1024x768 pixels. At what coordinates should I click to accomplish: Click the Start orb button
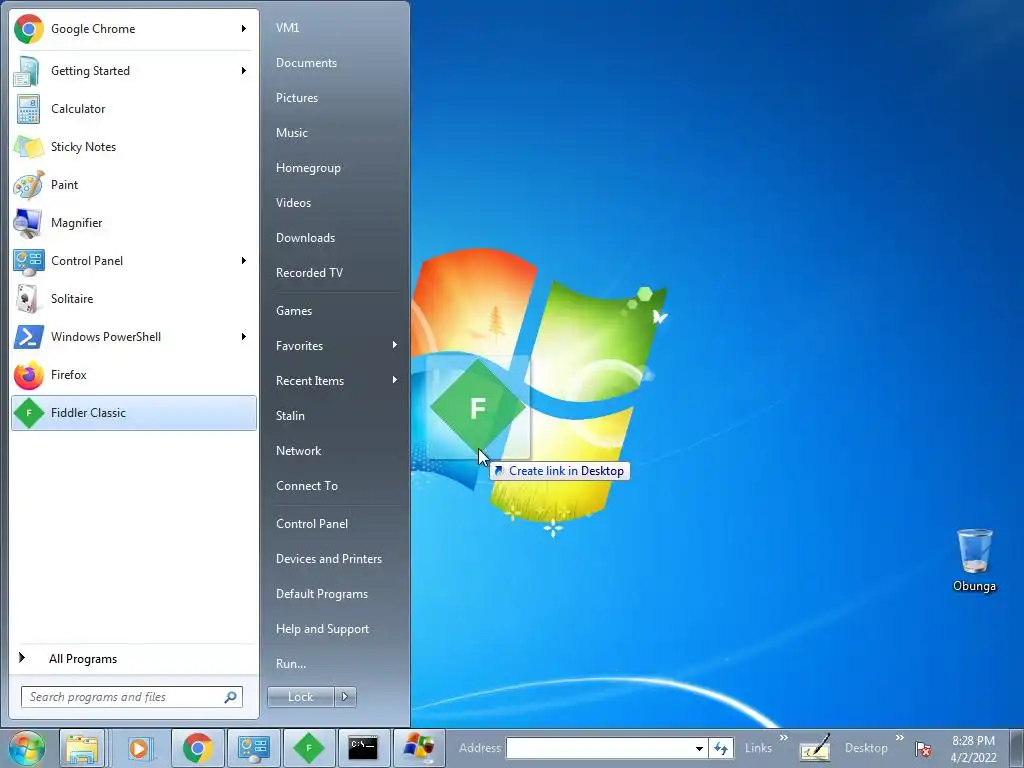(27, 748)
